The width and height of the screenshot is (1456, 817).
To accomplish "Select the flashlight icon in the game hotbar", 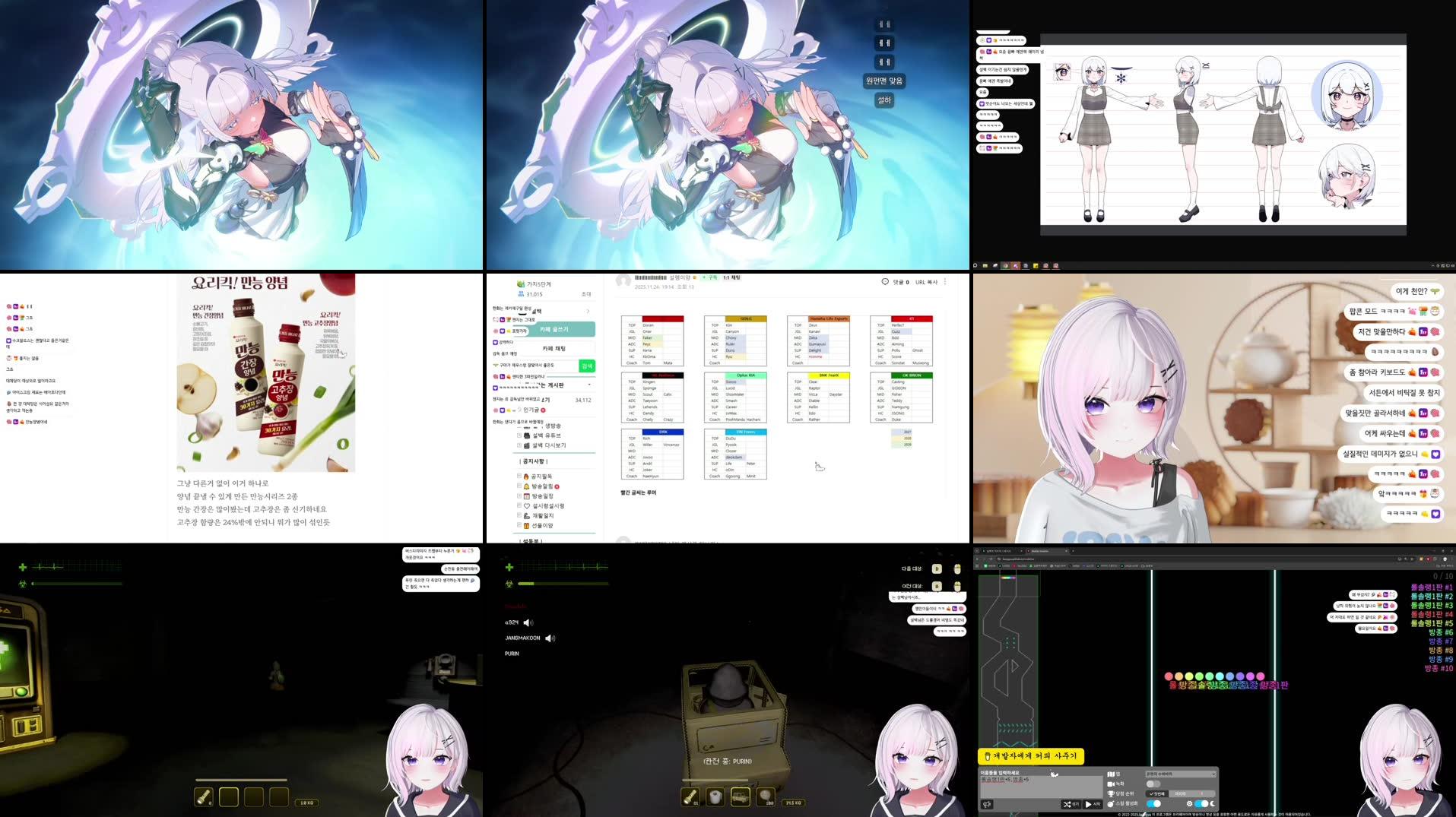I will pos(204,796).
